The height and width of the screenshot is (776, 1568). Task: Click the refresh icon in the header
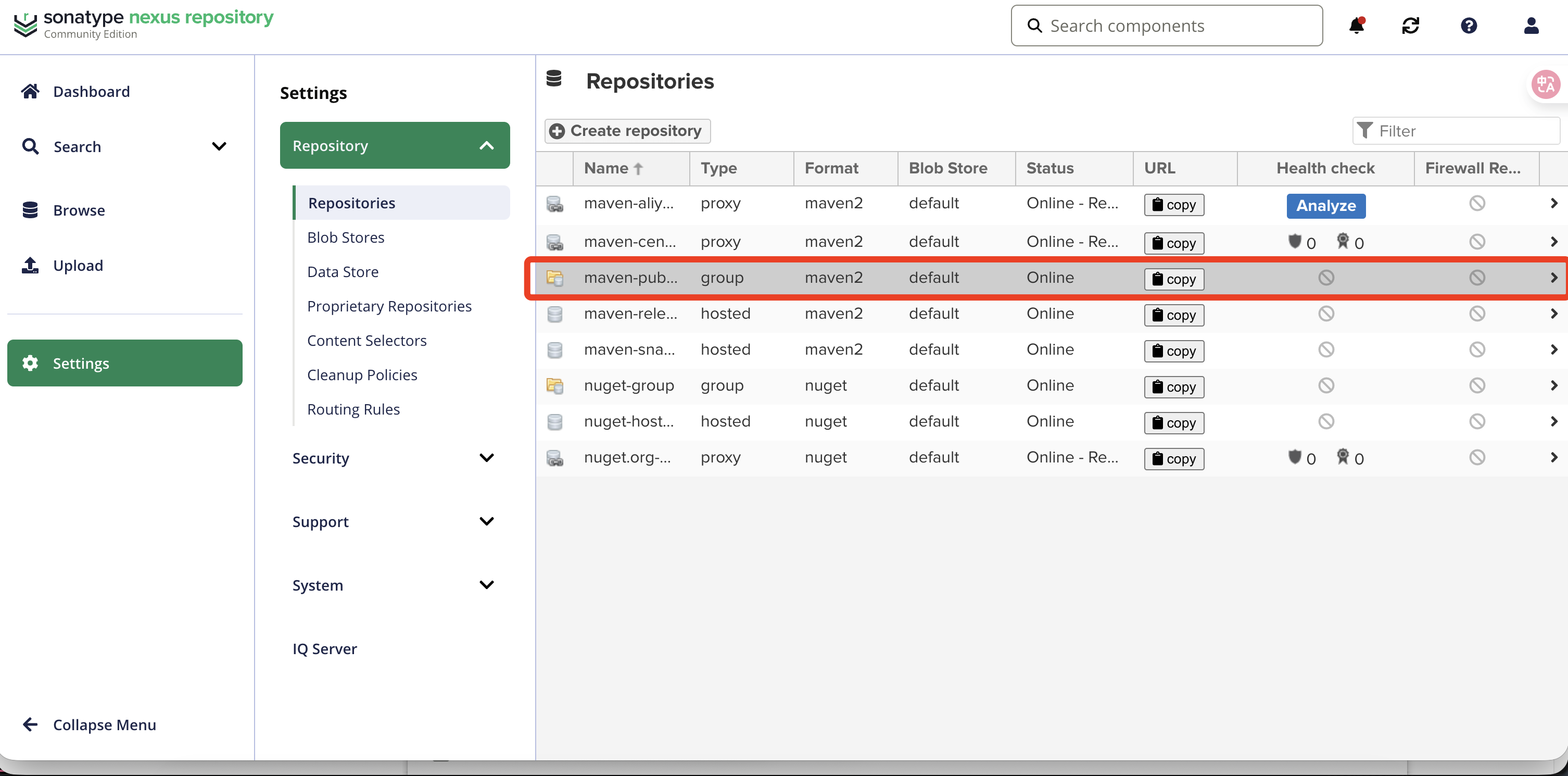(1410, 26)
